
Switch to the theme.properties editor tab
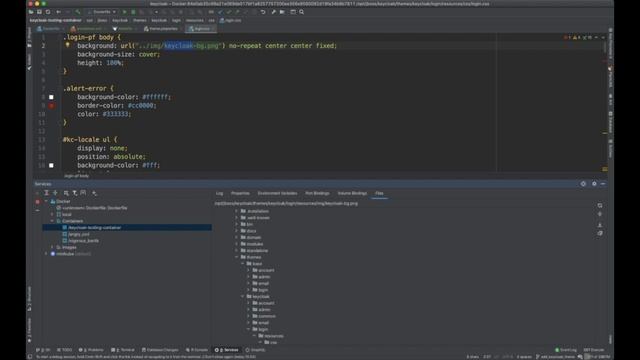pyautogui.click(x=160, y=29)
